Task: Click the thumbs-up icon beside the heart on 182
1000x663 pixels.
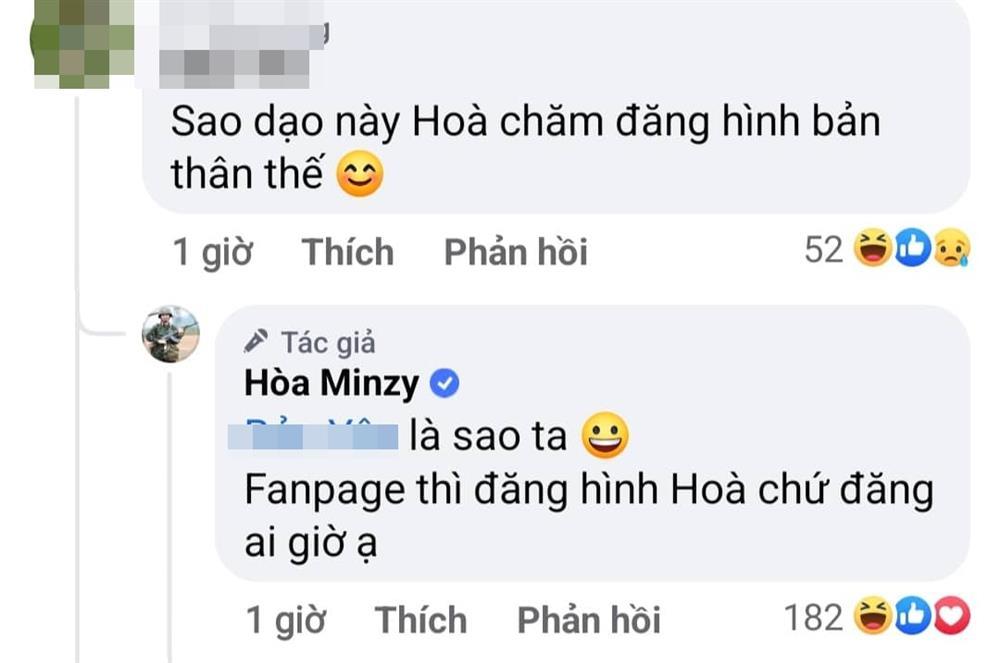Action: click(911, 618)
